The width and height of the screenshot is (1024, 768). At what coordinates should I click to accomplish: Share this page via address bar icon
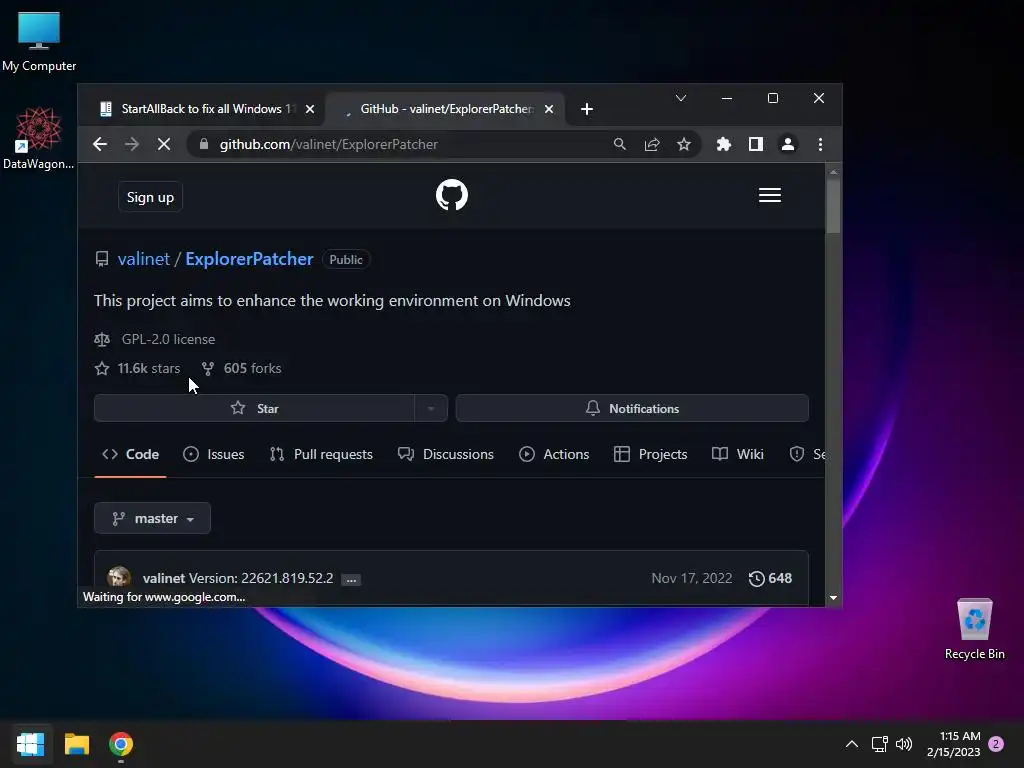point(652,144)
